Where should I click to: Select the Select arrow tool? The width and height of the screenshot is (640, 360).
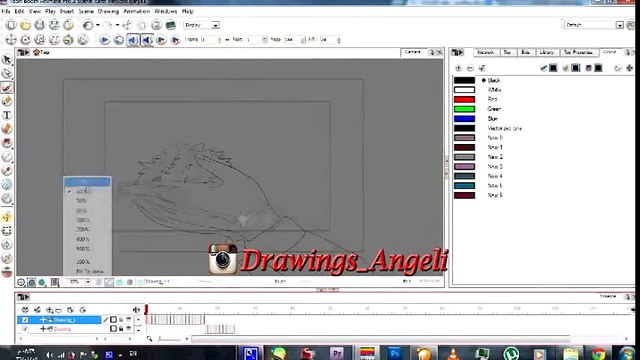(7, 60)
